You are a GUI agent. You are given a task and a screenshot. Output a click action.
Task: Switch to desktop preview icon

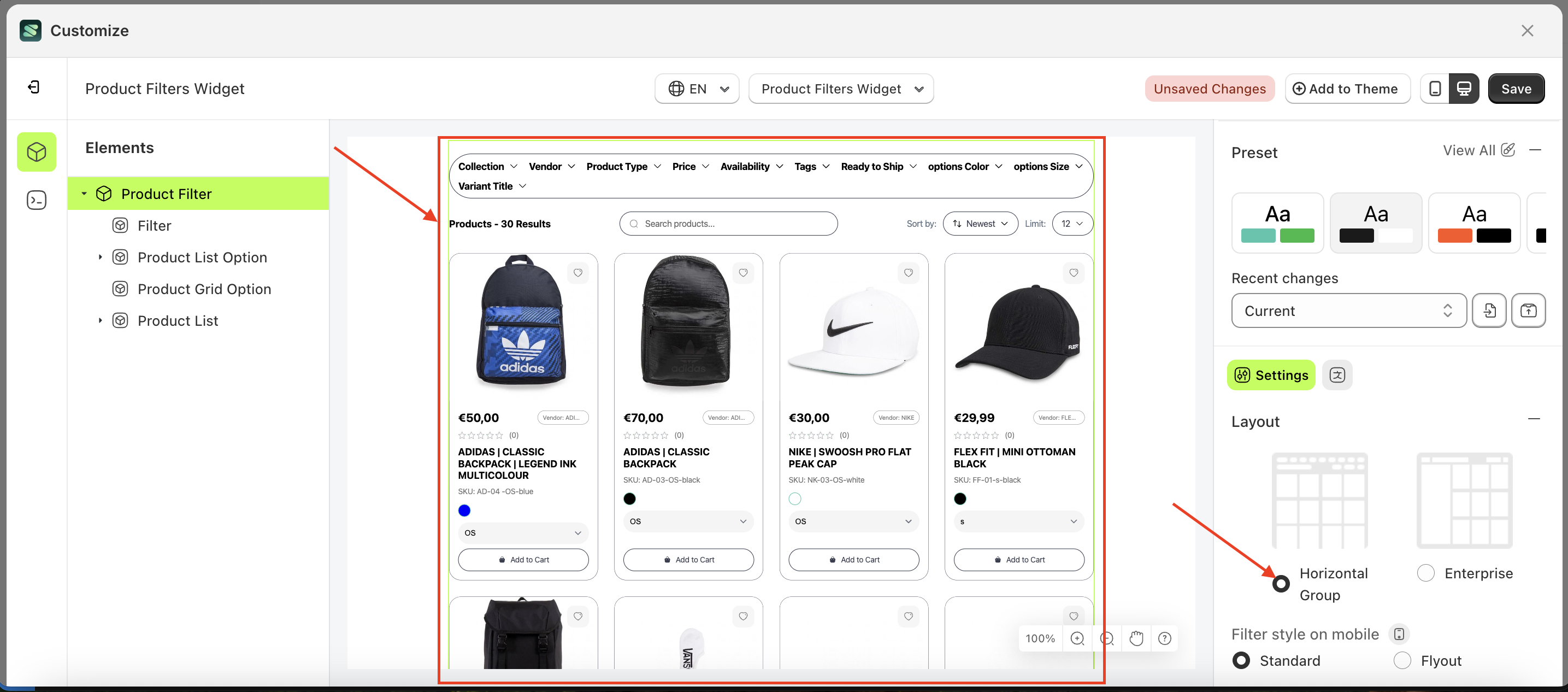click(1464, 89)
